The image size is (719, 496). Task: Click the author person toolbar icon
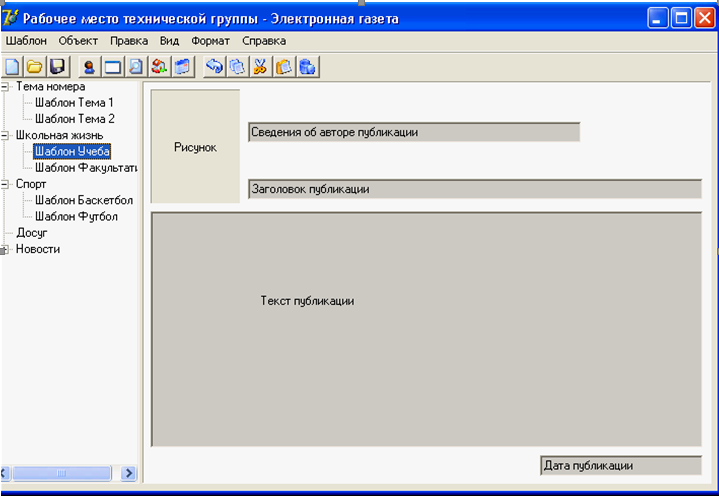click(x=89, y=67)
